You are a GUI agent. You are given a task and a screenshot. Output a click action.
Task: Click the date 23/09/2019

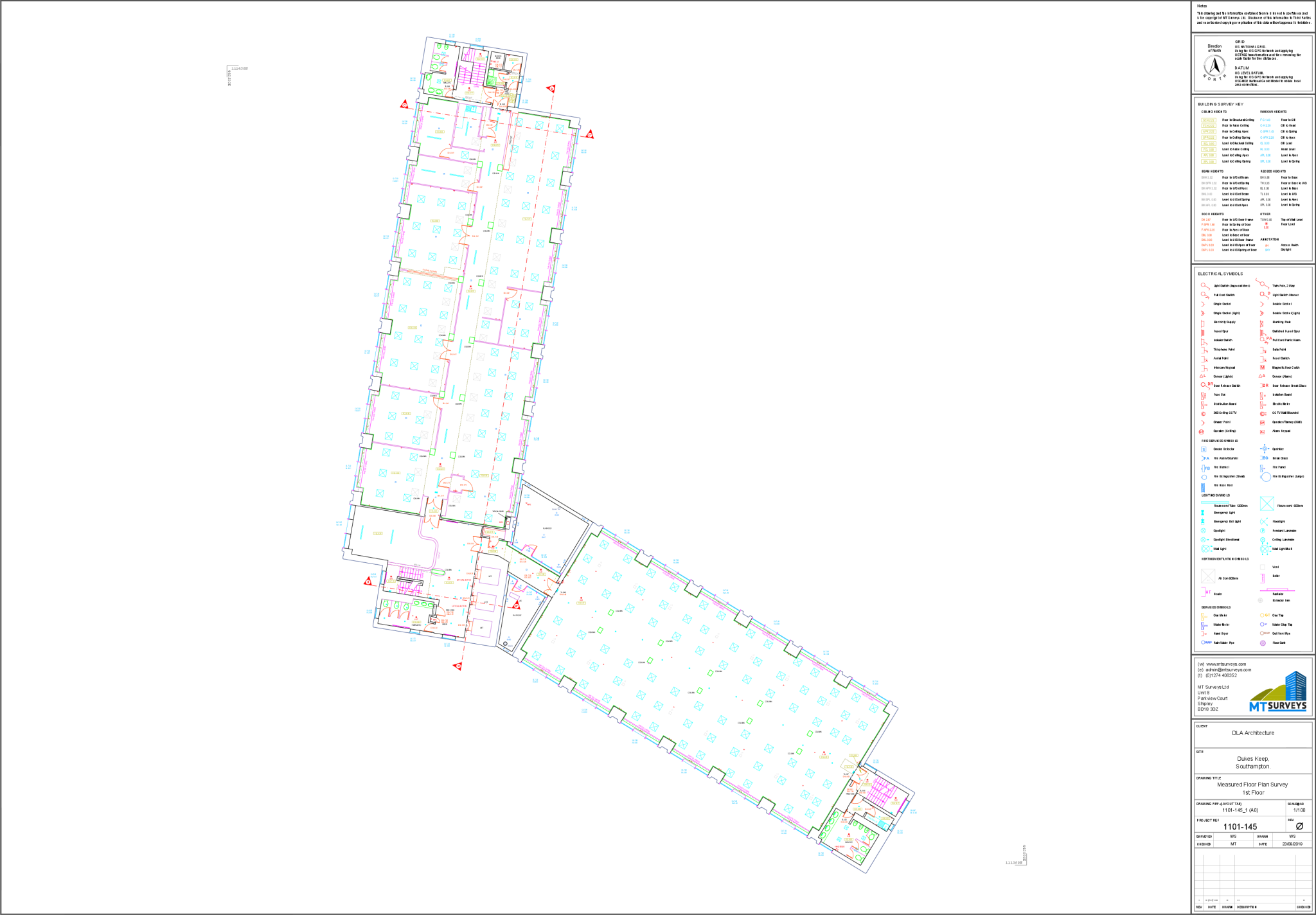tap(1292, 844)
